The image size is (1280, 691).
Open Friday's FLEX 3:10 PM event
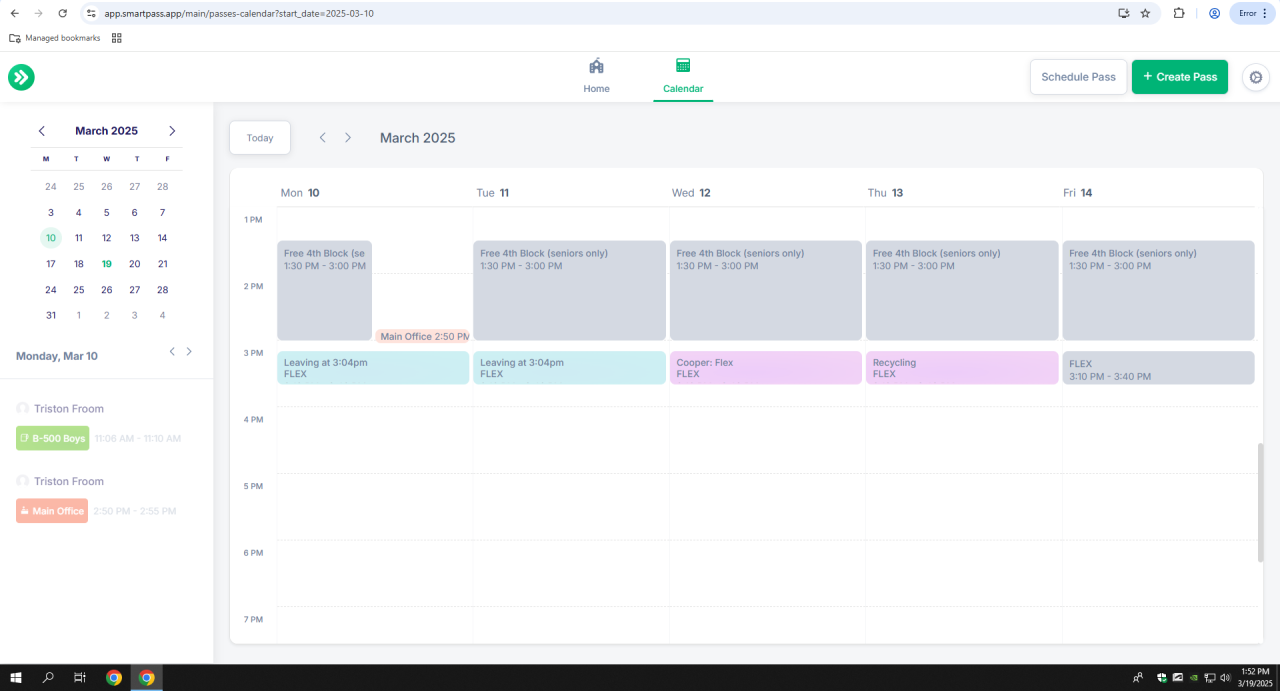[1158, 368]
